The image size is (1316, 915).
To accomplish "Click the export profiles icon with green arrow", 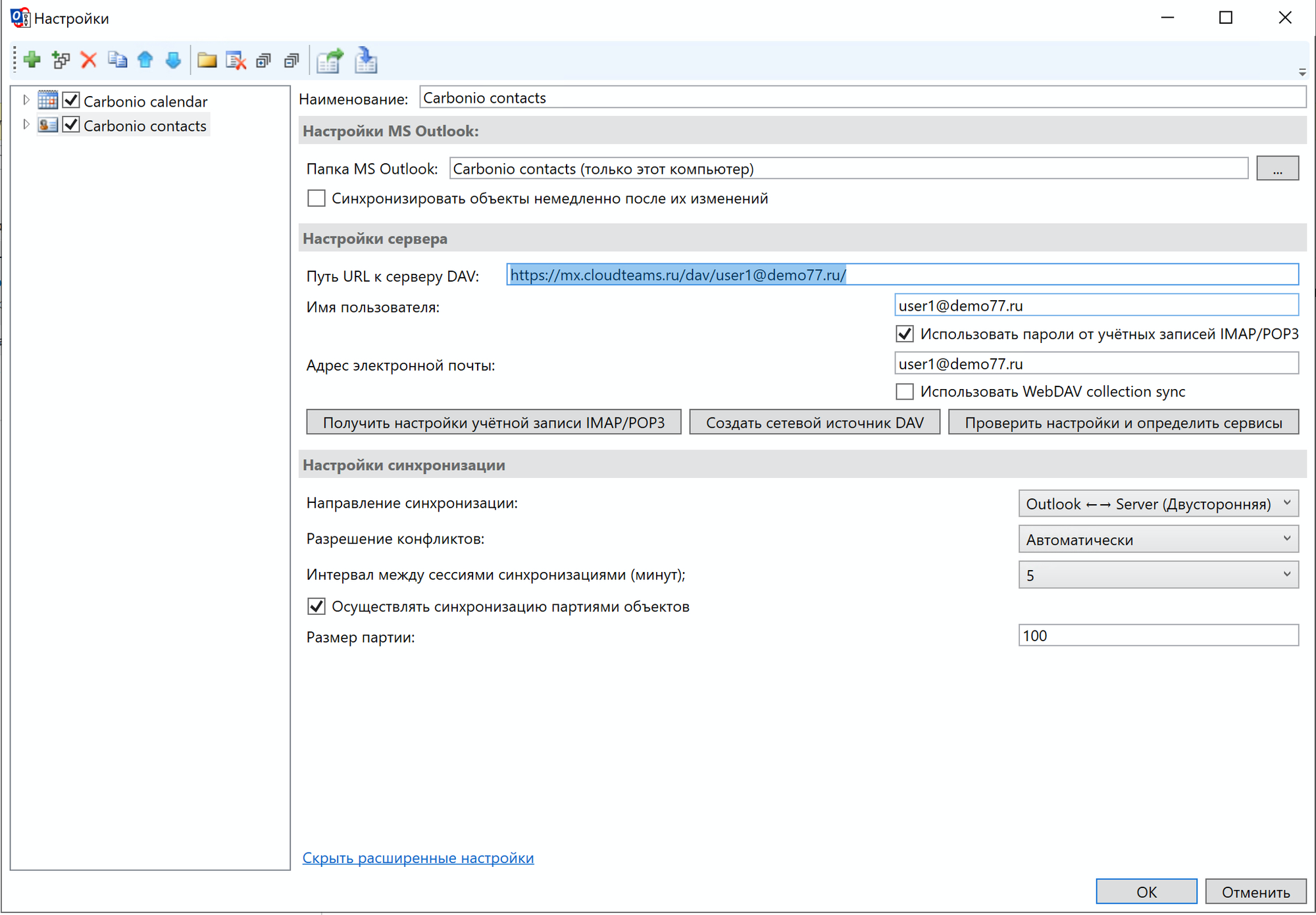I will 330,61.
